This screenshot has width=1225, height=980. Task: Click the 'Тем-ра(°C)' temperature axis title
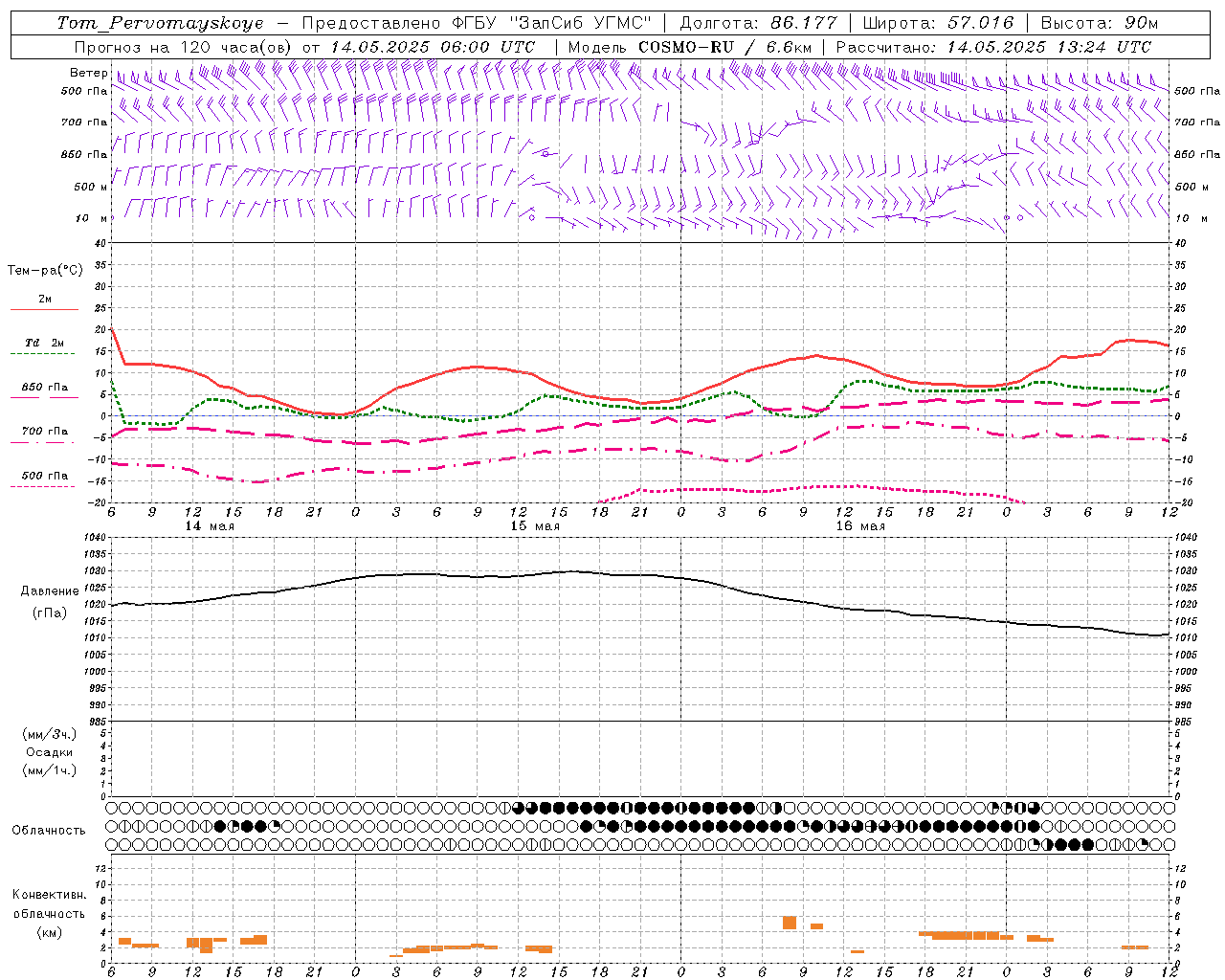tap(45, 271)
